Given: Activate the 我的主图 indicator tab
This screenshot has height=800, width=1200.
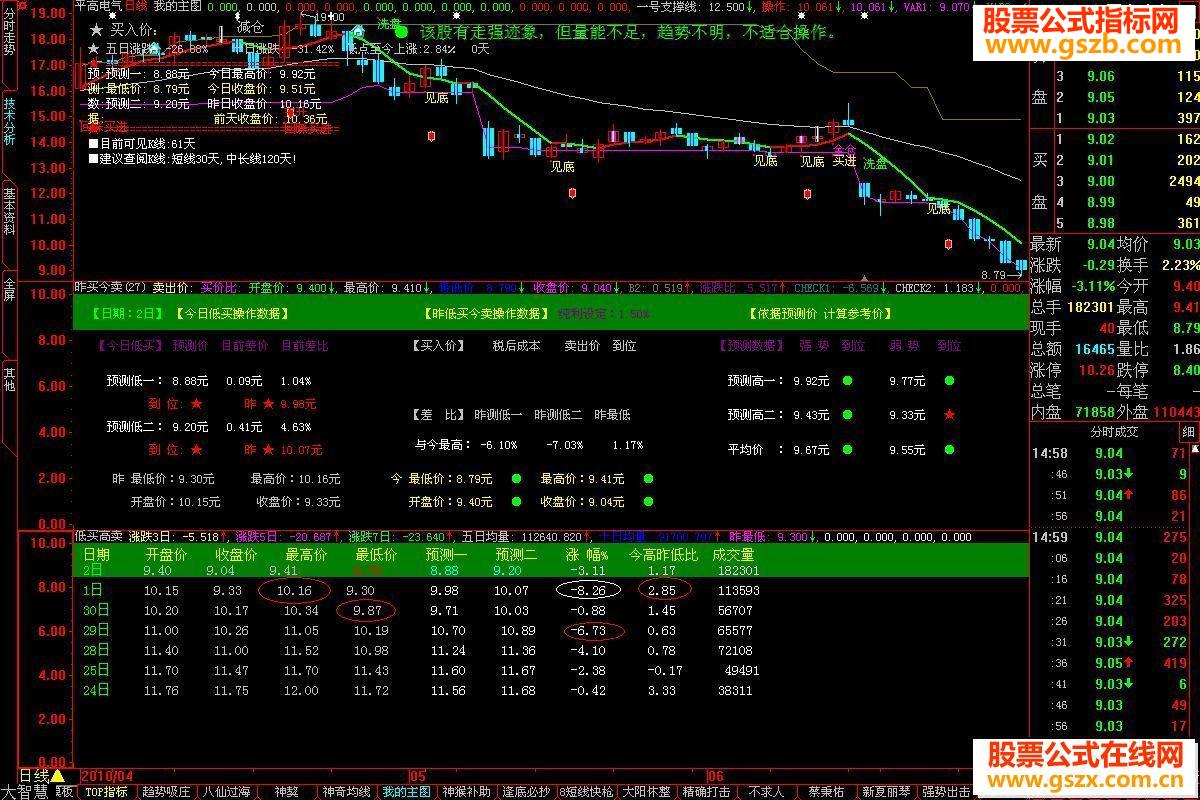Looking at the screenshot, I should coord(407,792).
